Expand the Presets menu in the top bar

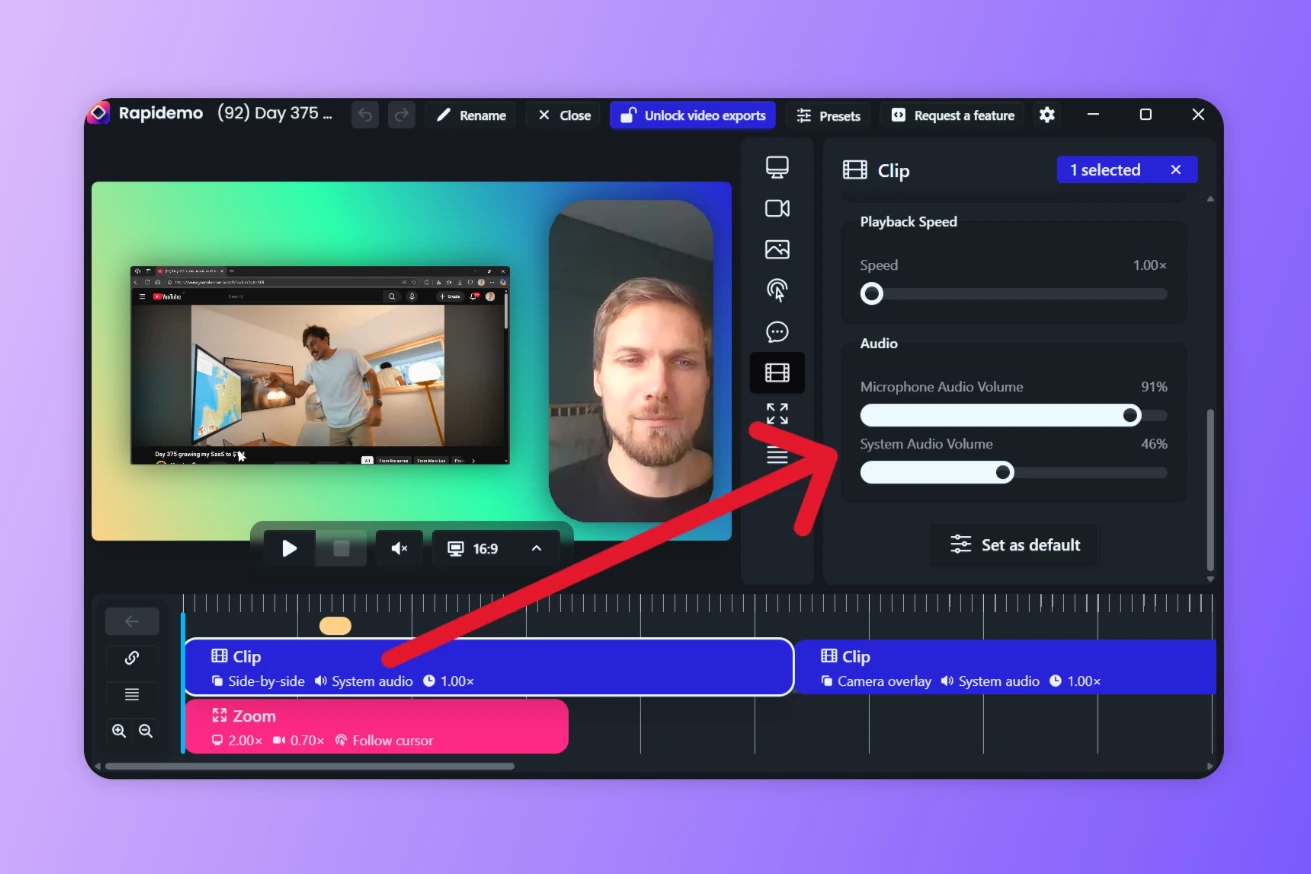[827, 115]
